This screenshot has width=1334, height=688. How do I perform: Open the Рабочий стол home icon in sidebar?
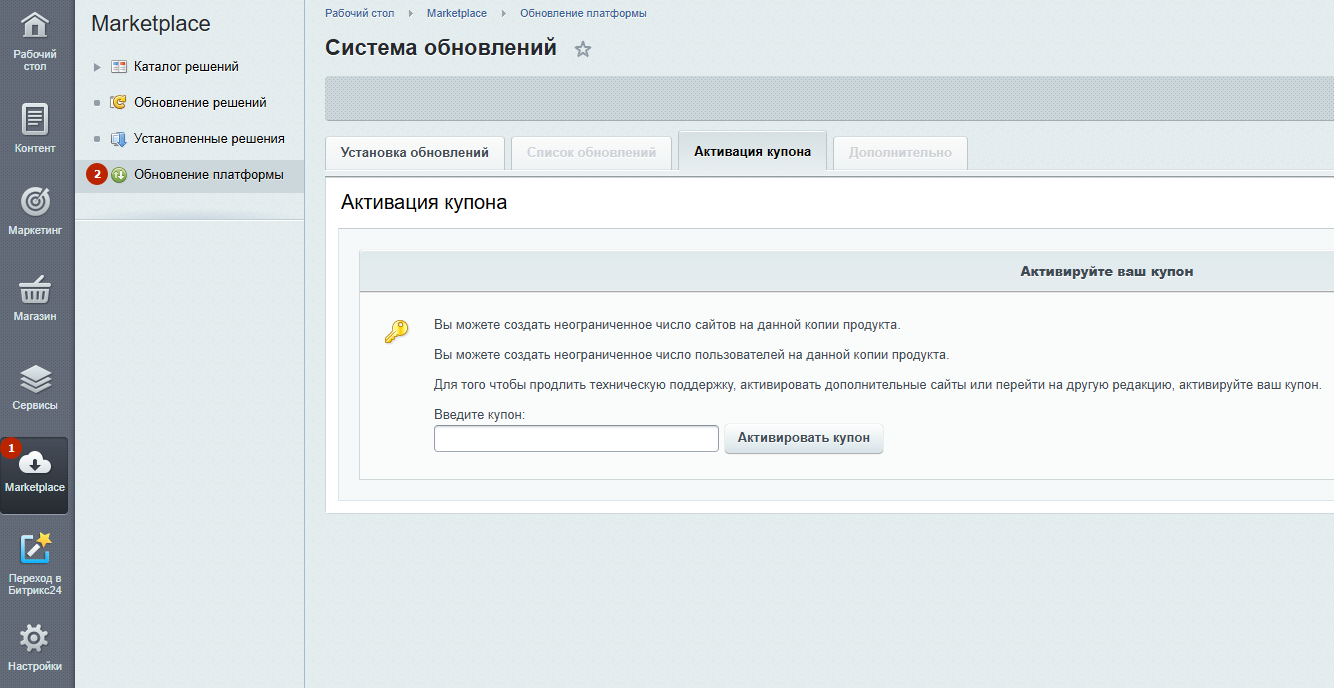coord(35,27)
